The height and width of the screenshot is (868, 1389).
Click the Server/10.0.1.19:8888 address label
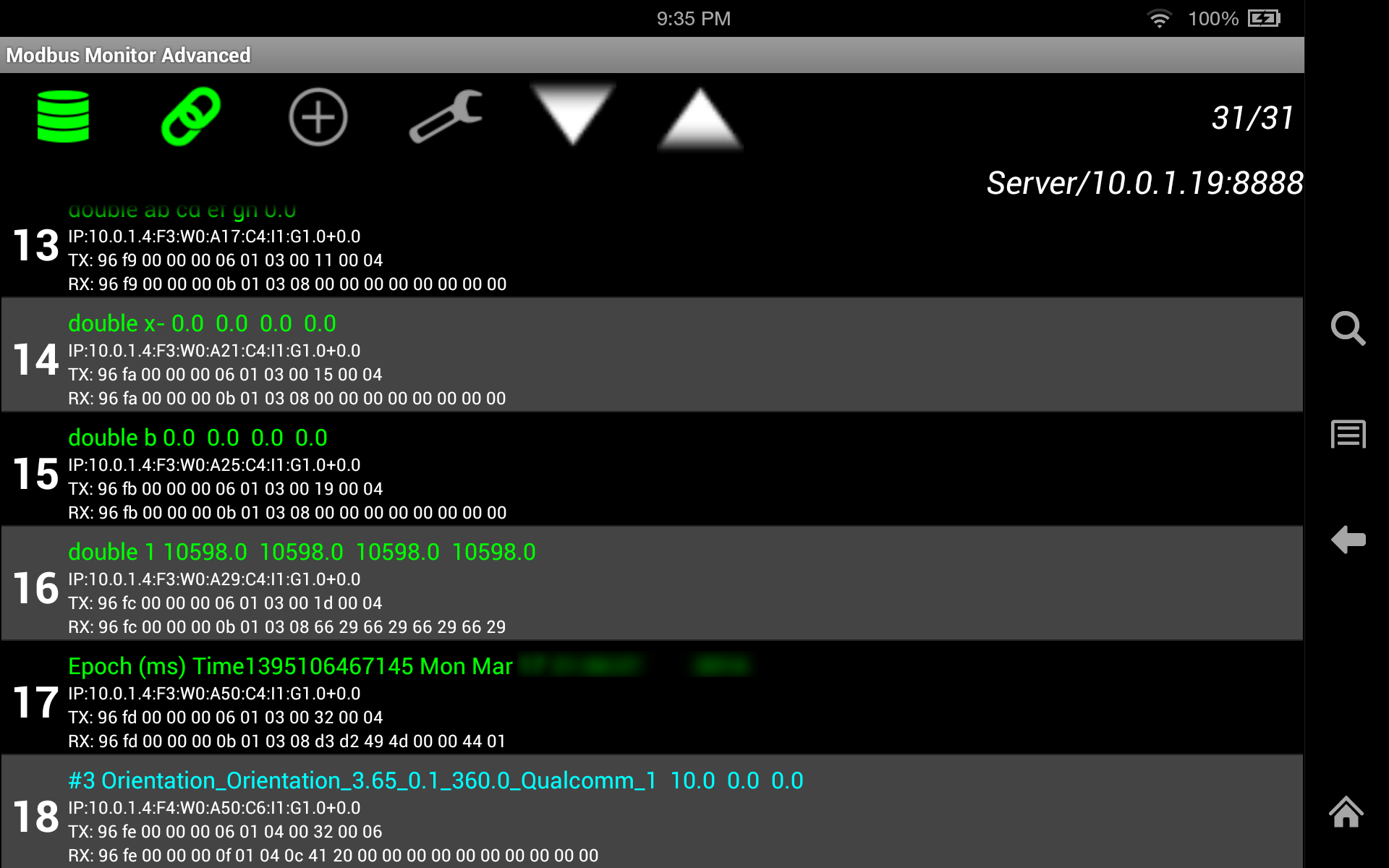coord(1144,183)
